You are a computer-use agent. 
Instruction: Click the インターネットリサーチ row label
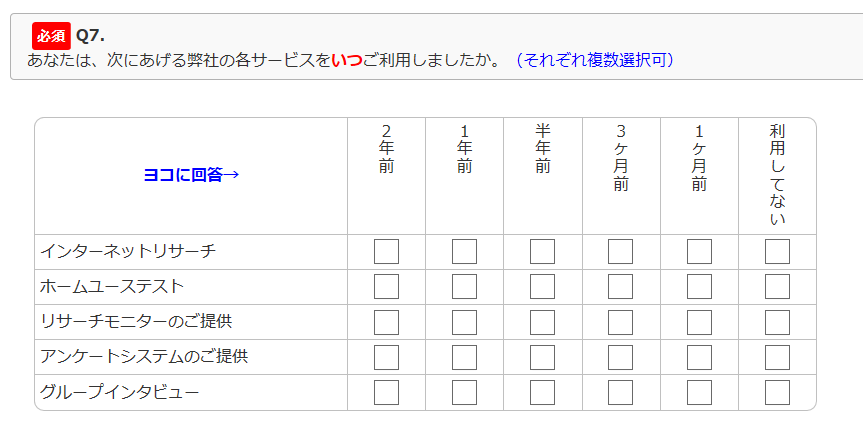tap(128, 252)
